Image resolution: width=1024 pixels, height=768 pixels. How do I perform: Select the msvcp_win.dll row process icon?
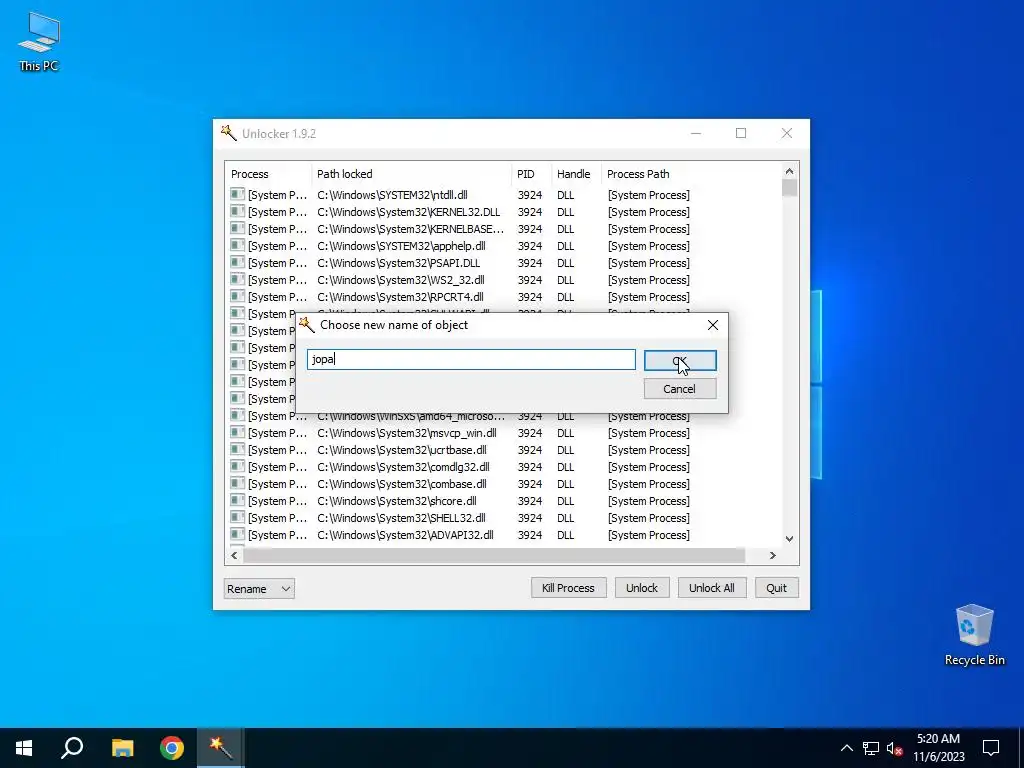237,432
